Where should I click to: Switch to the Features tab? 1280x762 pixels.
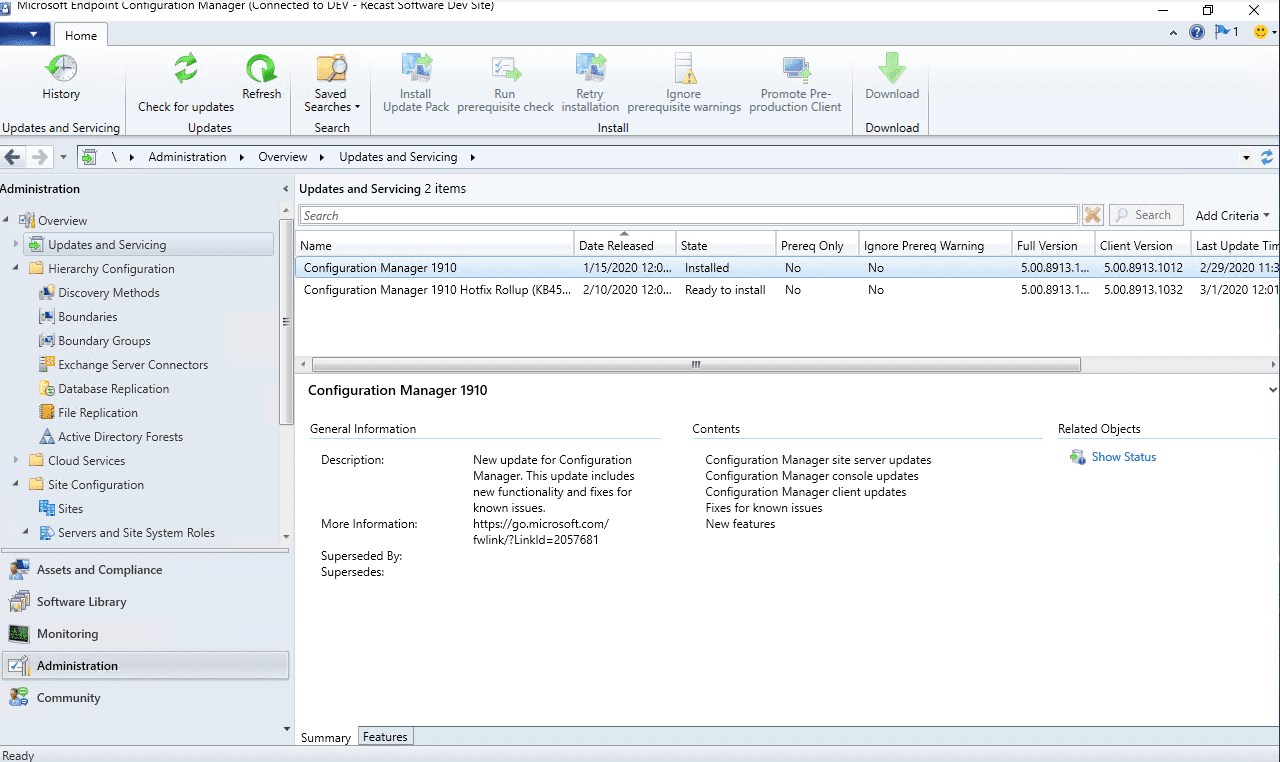(x=385, y=736)
